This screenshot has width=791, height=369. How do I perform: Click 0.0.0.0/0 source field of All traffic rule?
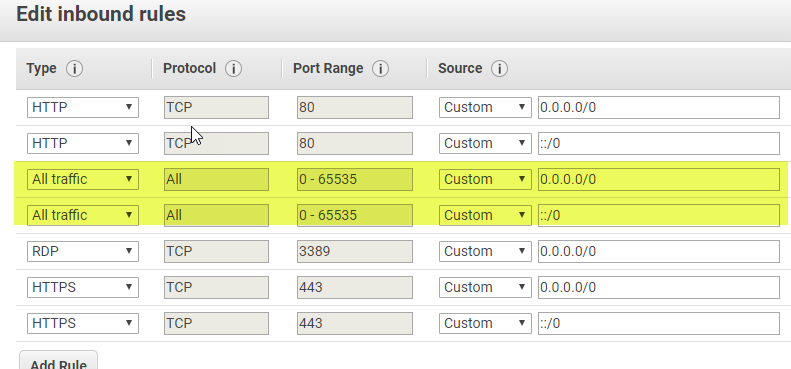pos(659,179)
